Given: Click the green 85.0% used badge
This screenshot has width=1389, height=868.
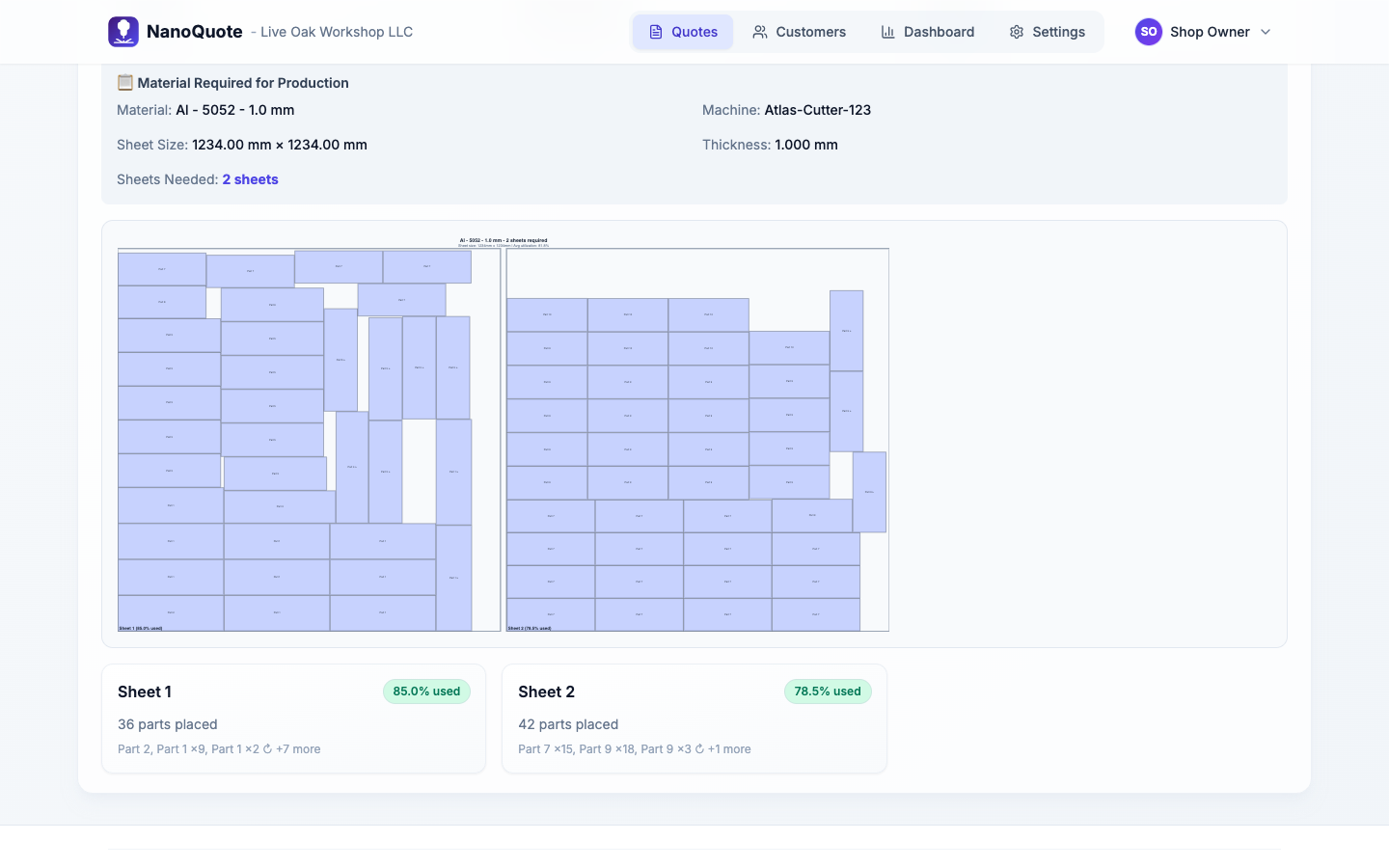Looking at the screenshot, I should point(426,692).
